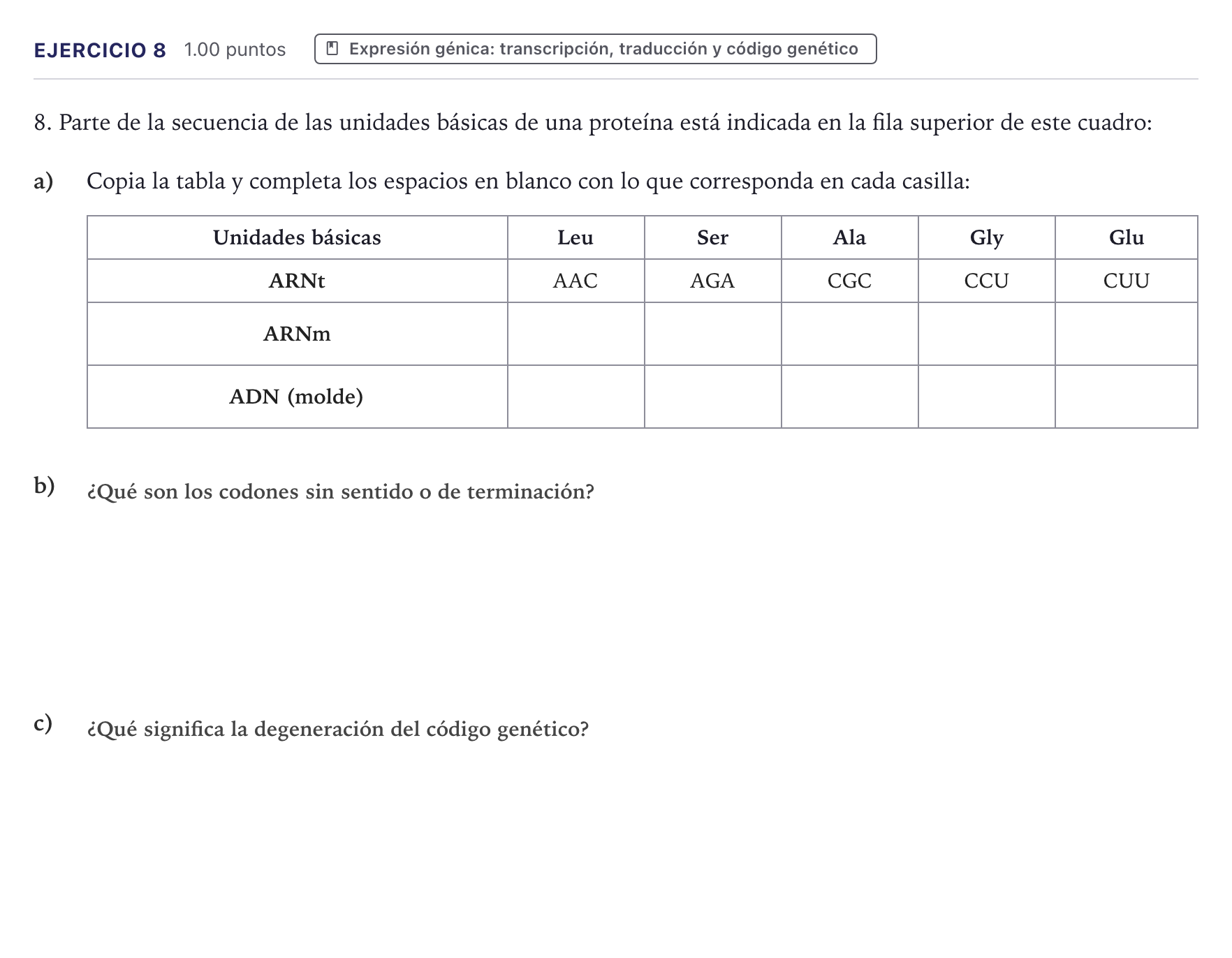This screenshot has height=958, width=1232.
Task: Select the empty ARNm cell under Leu
Action: pos(575,334)
